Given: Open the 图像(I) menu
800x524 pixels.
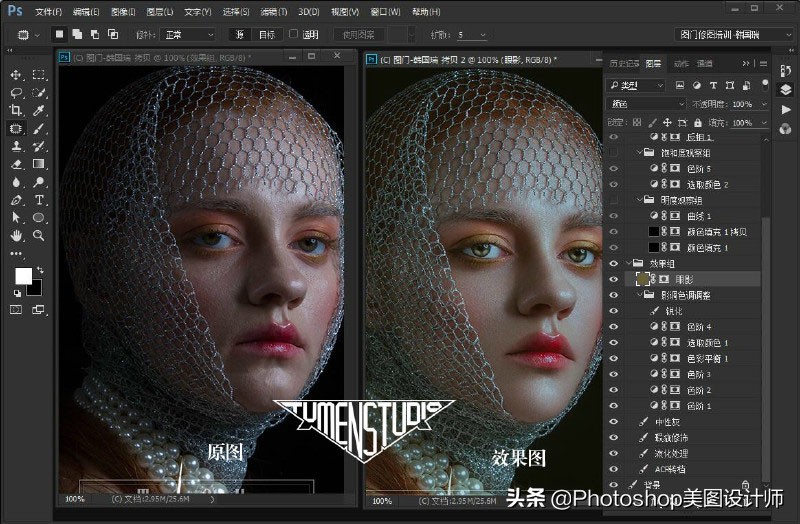Looking at the screenshot, I should pyautogui.click(x=124, y=12).
